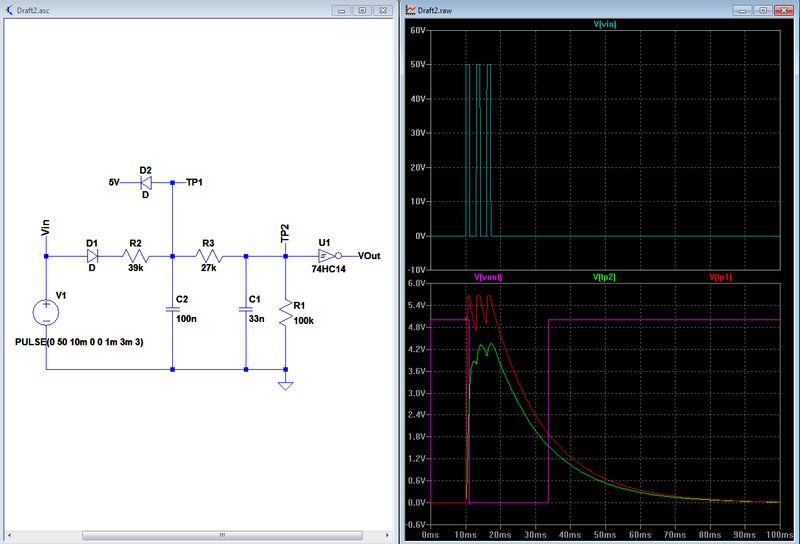Click the VOut net label
Screen dimensions: 800x544
(x=369, y=256)
